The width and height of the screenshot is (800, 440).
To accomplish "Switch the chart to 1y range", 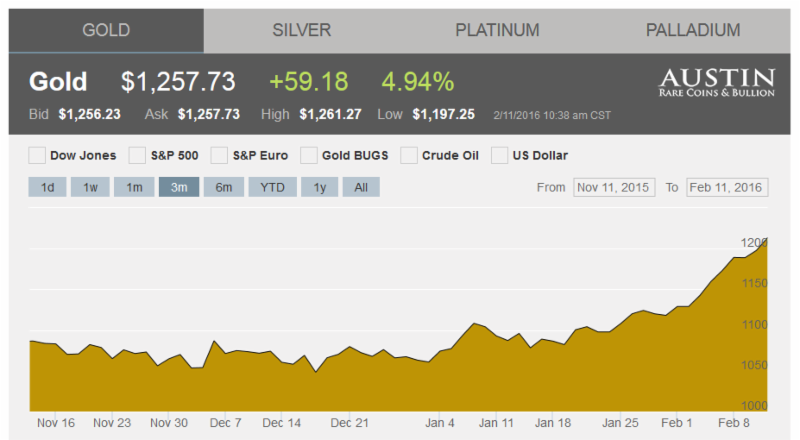I will tap(319, 187).
